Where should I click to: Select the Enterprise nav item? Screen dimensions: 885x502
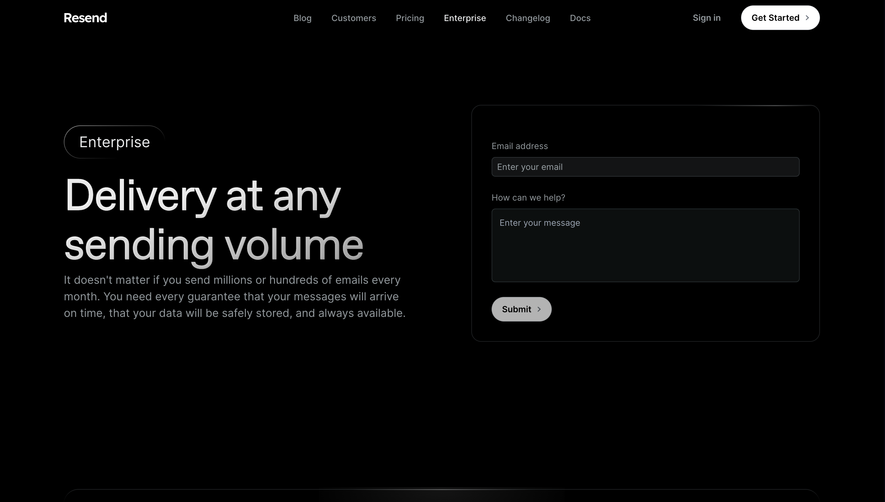pos(465,18)
